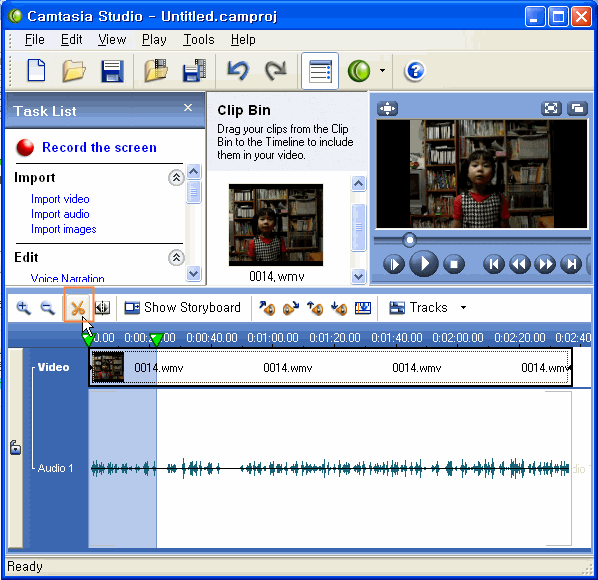Screen dimensions: 598x580
Task: Click the selection start marker on the timeline
Action: click(88, 339)
